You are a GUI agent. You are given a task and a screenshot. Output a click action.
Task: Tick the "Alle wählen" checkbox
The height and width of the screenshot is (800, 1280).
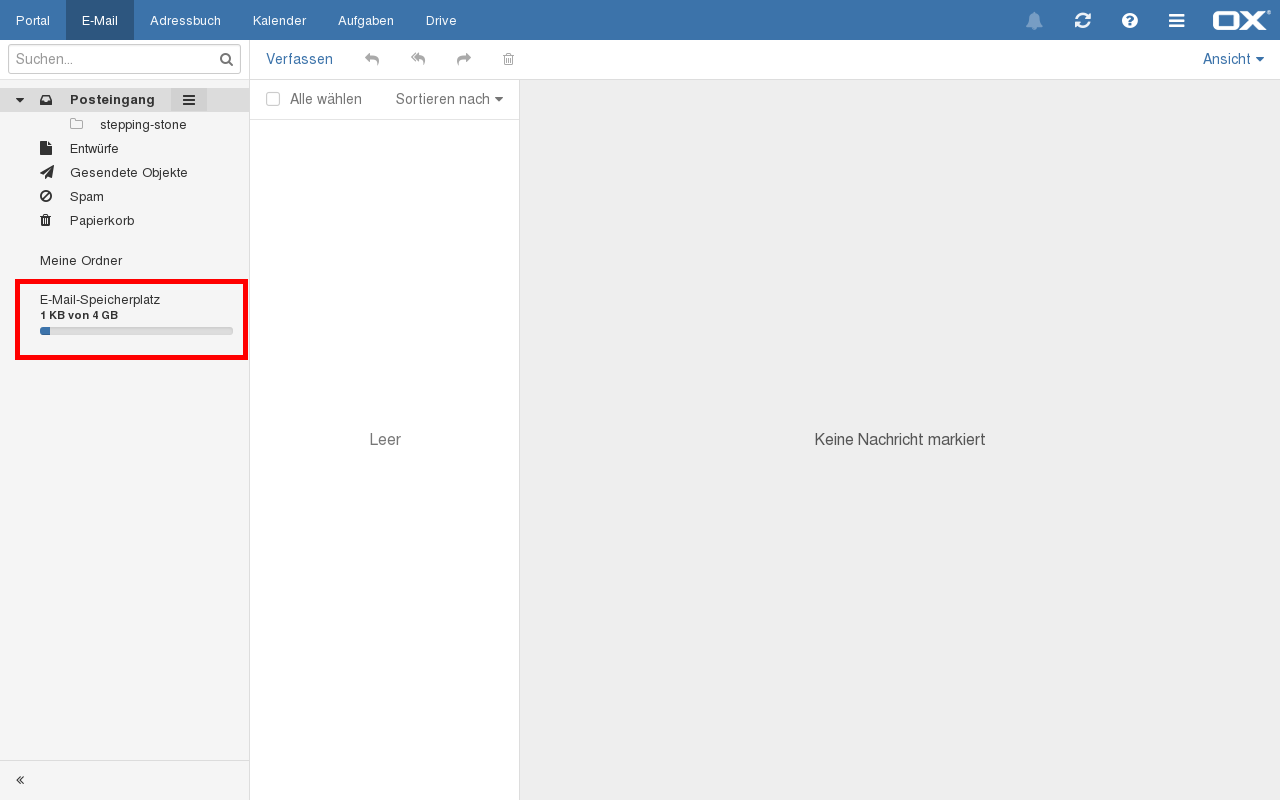(x=273, y=99)
